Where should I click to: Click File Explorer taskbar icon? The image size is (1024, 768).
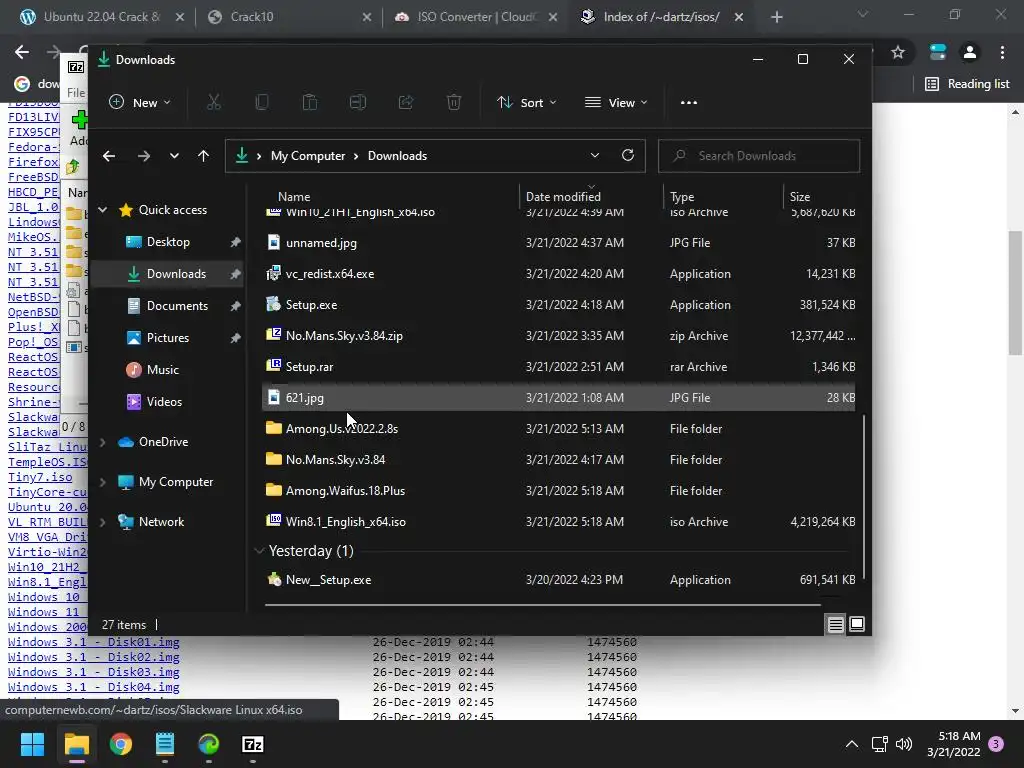pos(76,744)
